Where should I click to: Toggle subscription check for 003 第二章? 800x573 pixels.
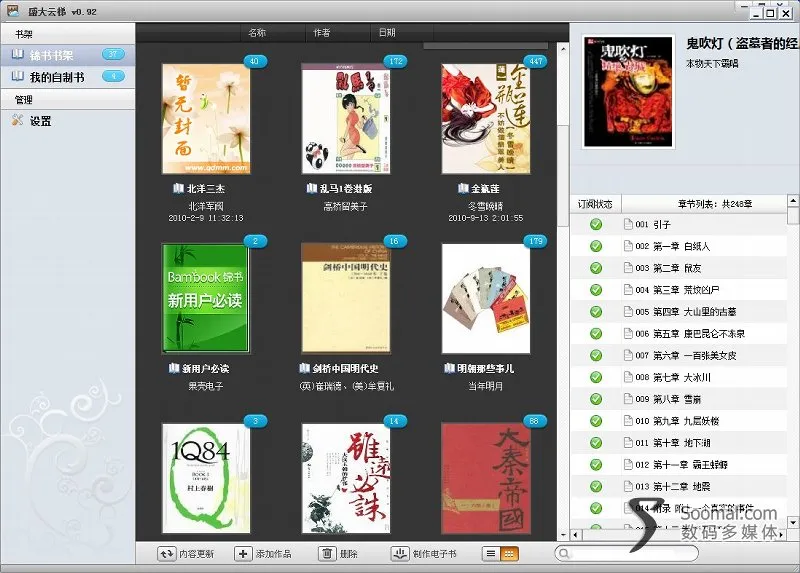tap(596, 268)
